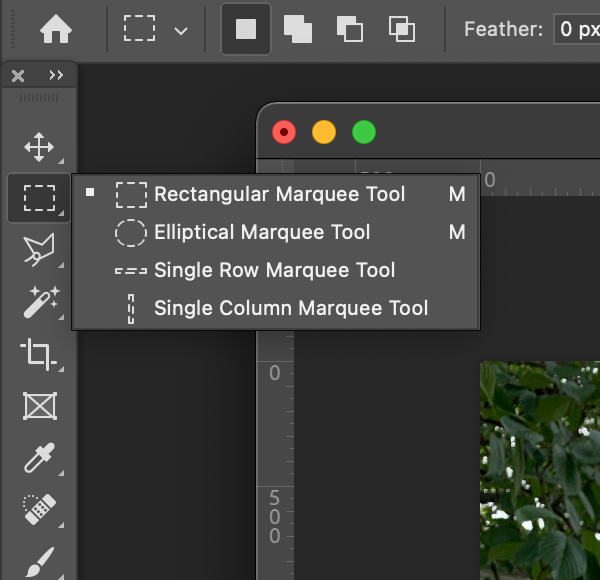Select the Crop tool
This screenshot has width=600, height=580.
[38, 354]
